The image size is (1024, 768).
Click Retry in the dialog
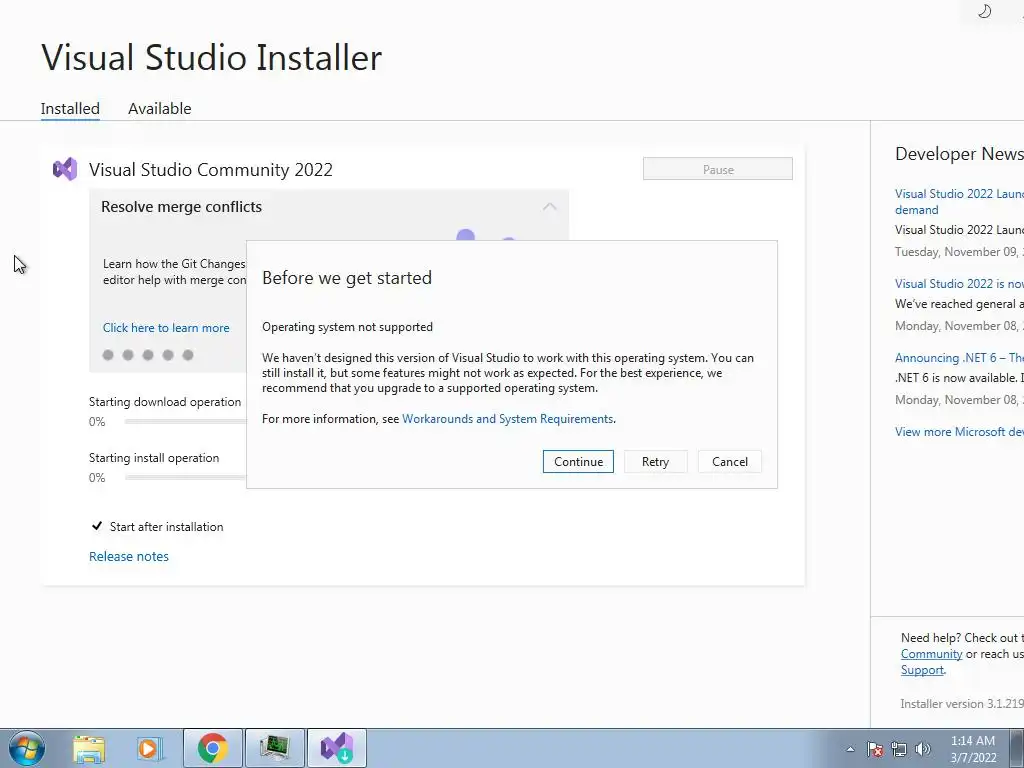tap(655, 462)
